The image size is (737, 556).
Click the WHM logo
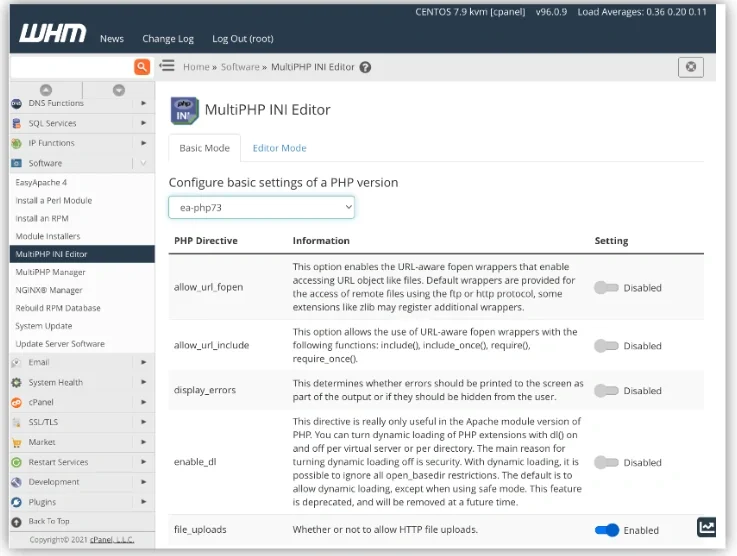pyautogui.click(x=53, y=33)
